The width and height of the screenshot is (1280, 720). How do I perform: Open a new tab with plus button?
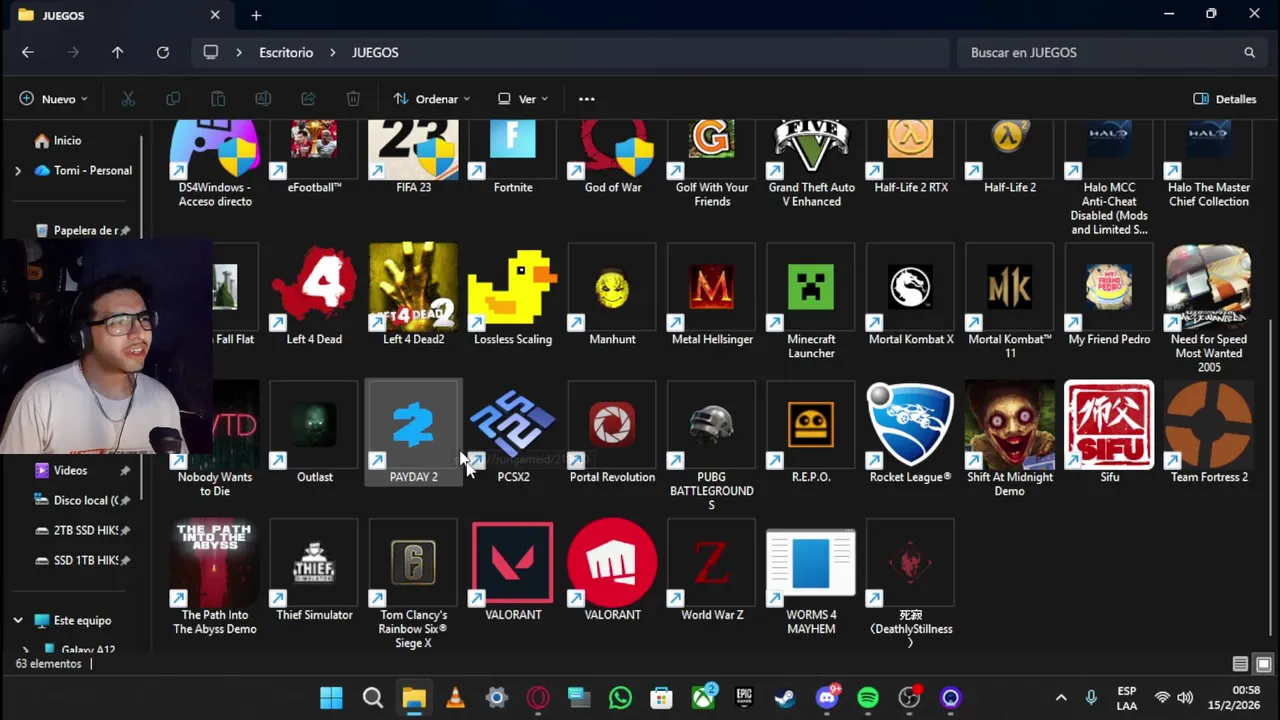256,15
